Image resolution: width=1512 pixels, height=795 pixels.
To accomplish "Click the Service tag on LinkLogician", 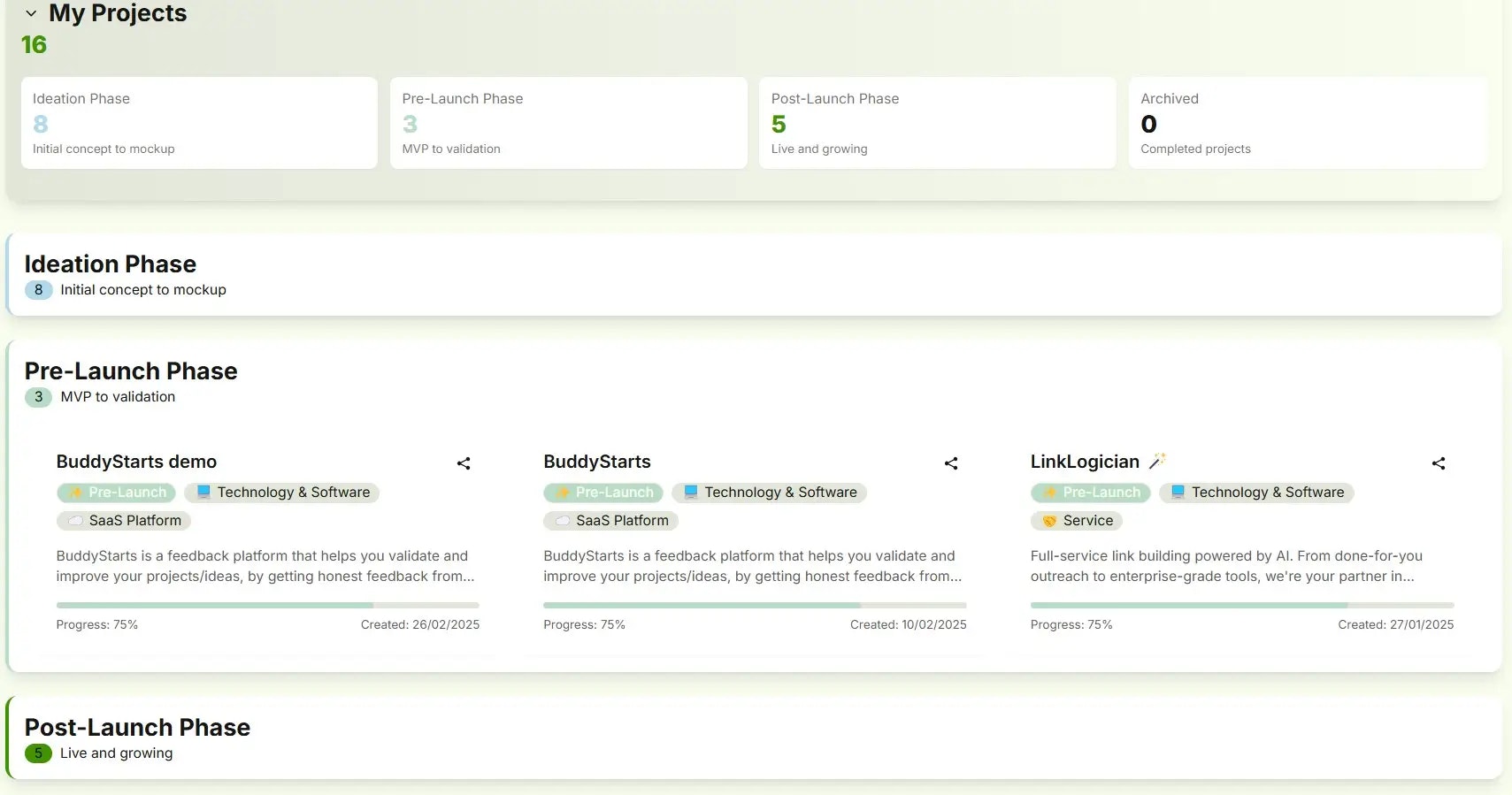I will (1077, 521).
